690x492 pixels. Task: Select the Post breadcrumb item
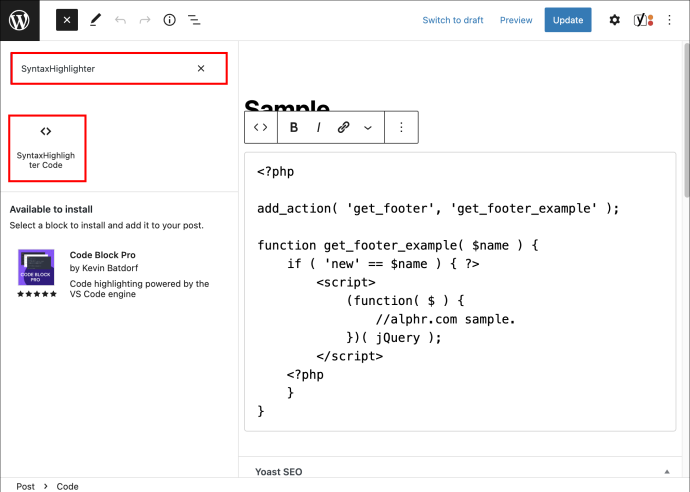[26, 486]
